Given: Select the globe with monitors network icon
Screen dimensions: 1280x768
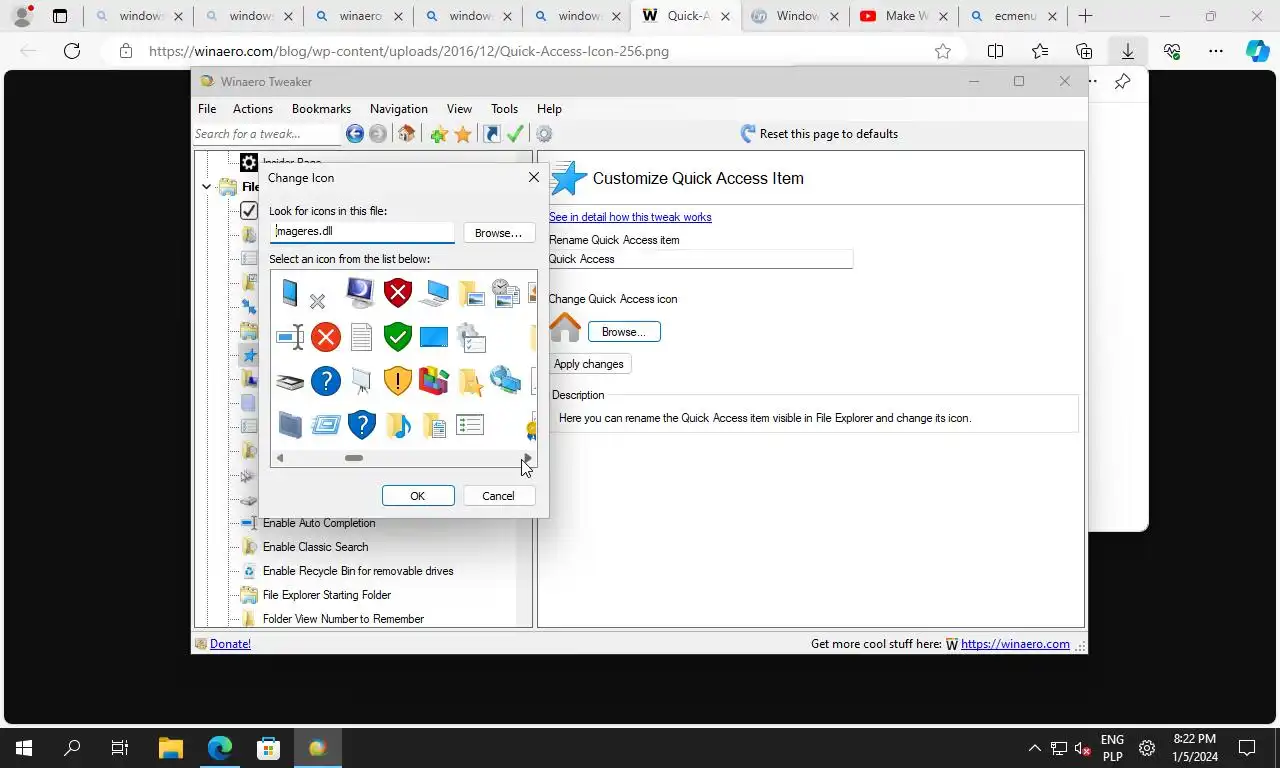Looking at the screenshot, I should (505, 381).
